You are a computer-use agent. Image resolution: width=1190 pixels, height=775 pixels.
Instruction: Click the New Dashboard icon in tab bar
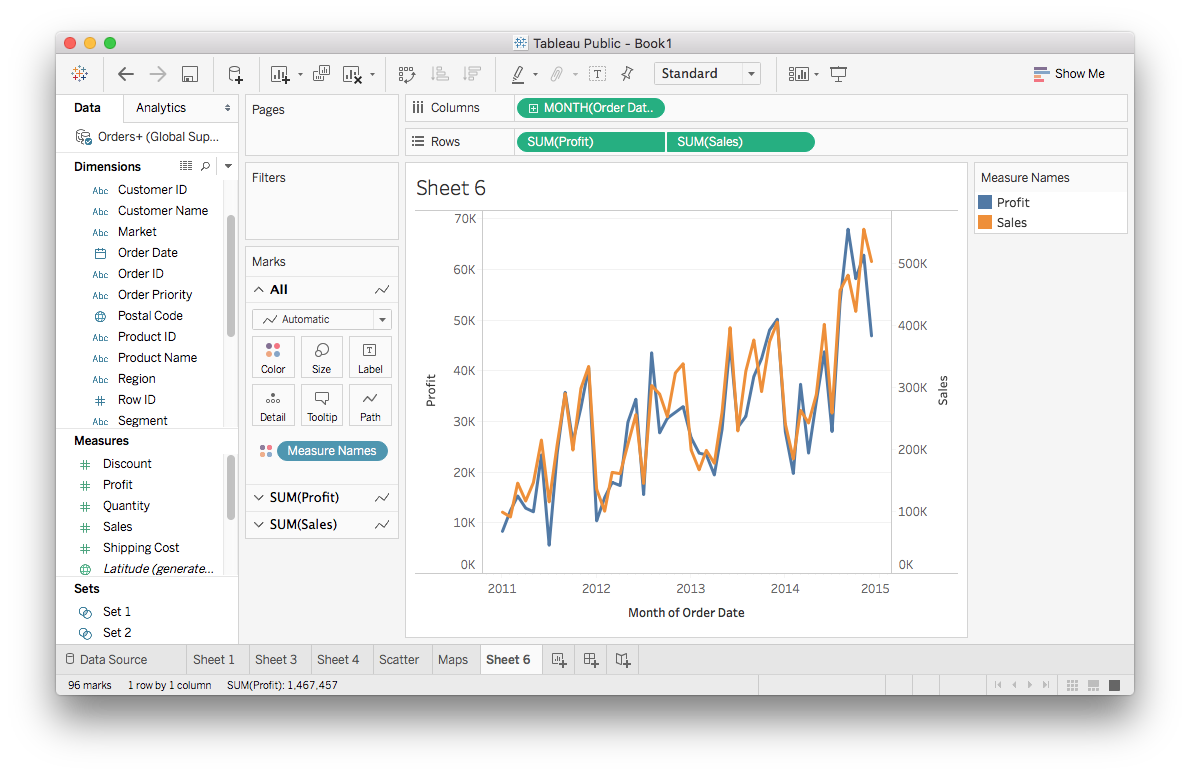591,659
